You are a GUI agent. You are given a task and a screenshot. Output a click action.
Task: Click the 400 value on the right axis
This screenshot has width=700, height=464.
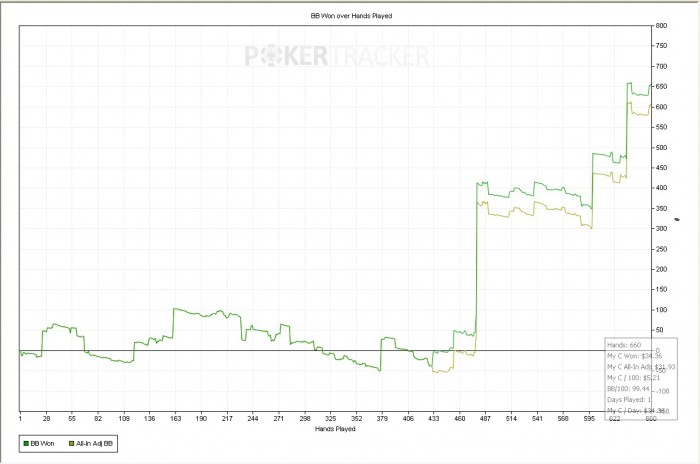(661, 188)
